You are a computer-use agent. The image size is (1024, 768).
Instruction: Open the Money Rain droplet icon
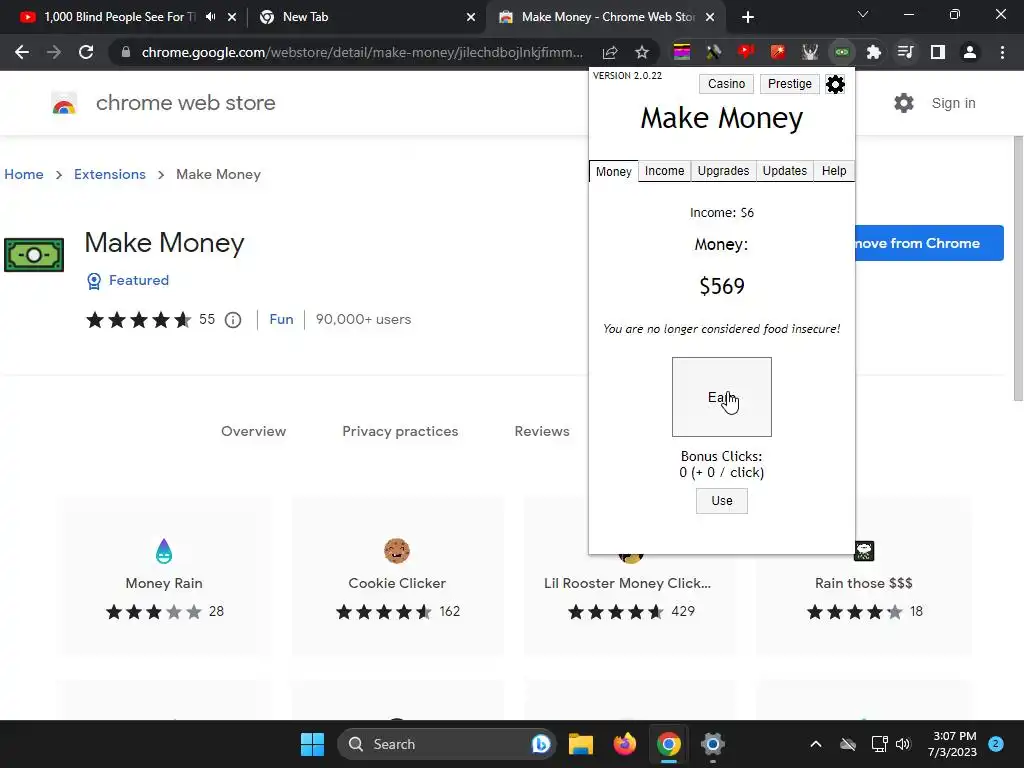pyautogui.click(x=164, y=551)
